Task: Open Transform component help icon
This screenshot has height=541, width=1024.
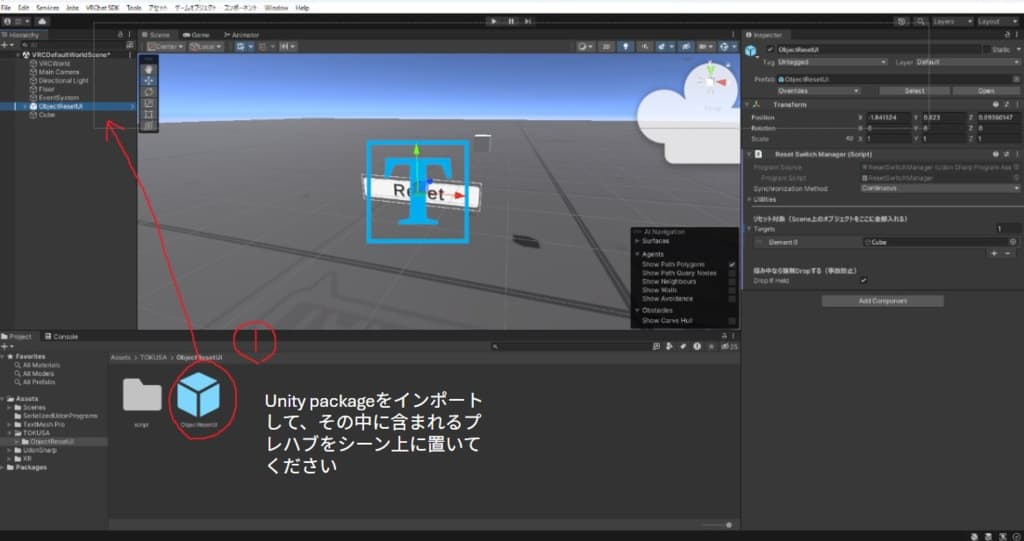Action: pyautogui.click(x=996, y=105)
